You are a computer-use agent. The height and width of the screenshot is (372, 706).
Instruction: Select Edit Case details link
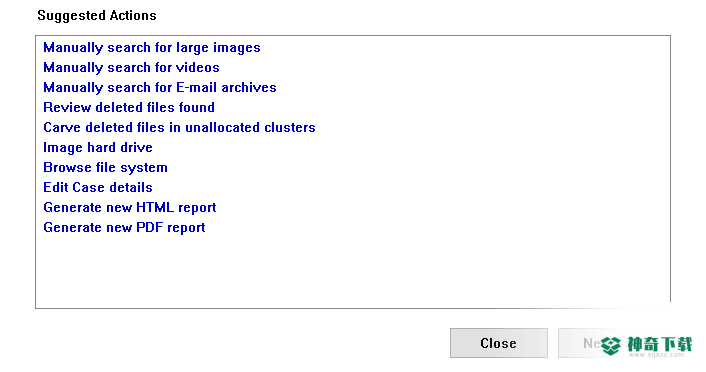point(98,187)
